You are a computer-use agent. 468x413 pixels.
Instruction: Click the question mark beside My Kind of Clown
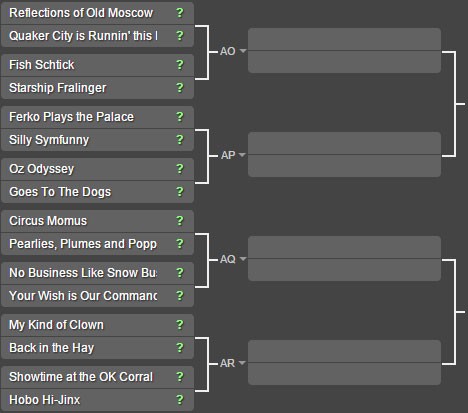click(180, 325)
